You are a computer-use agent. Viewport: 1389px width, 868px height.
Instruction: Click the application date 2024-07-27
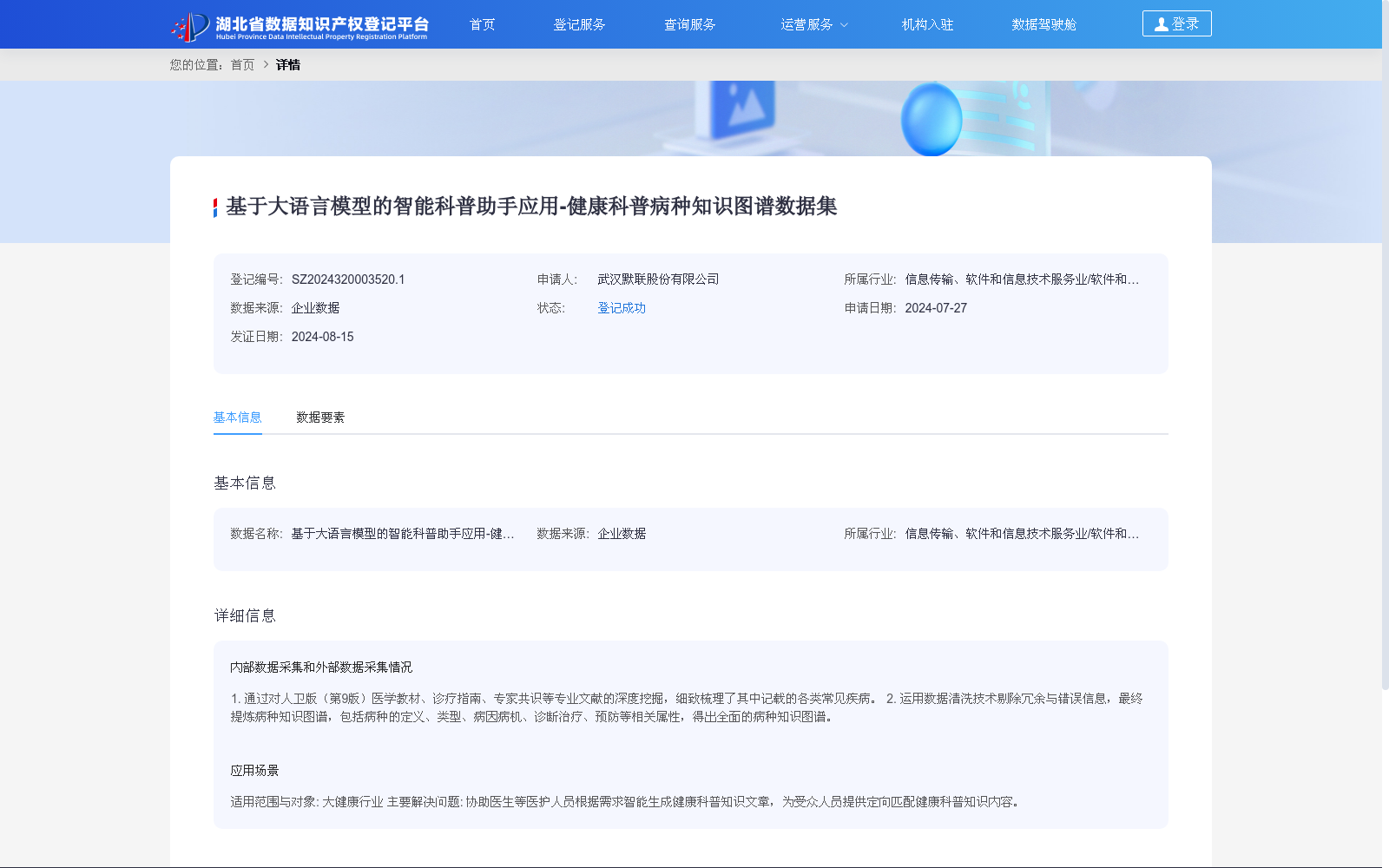[x=936, y=308]
